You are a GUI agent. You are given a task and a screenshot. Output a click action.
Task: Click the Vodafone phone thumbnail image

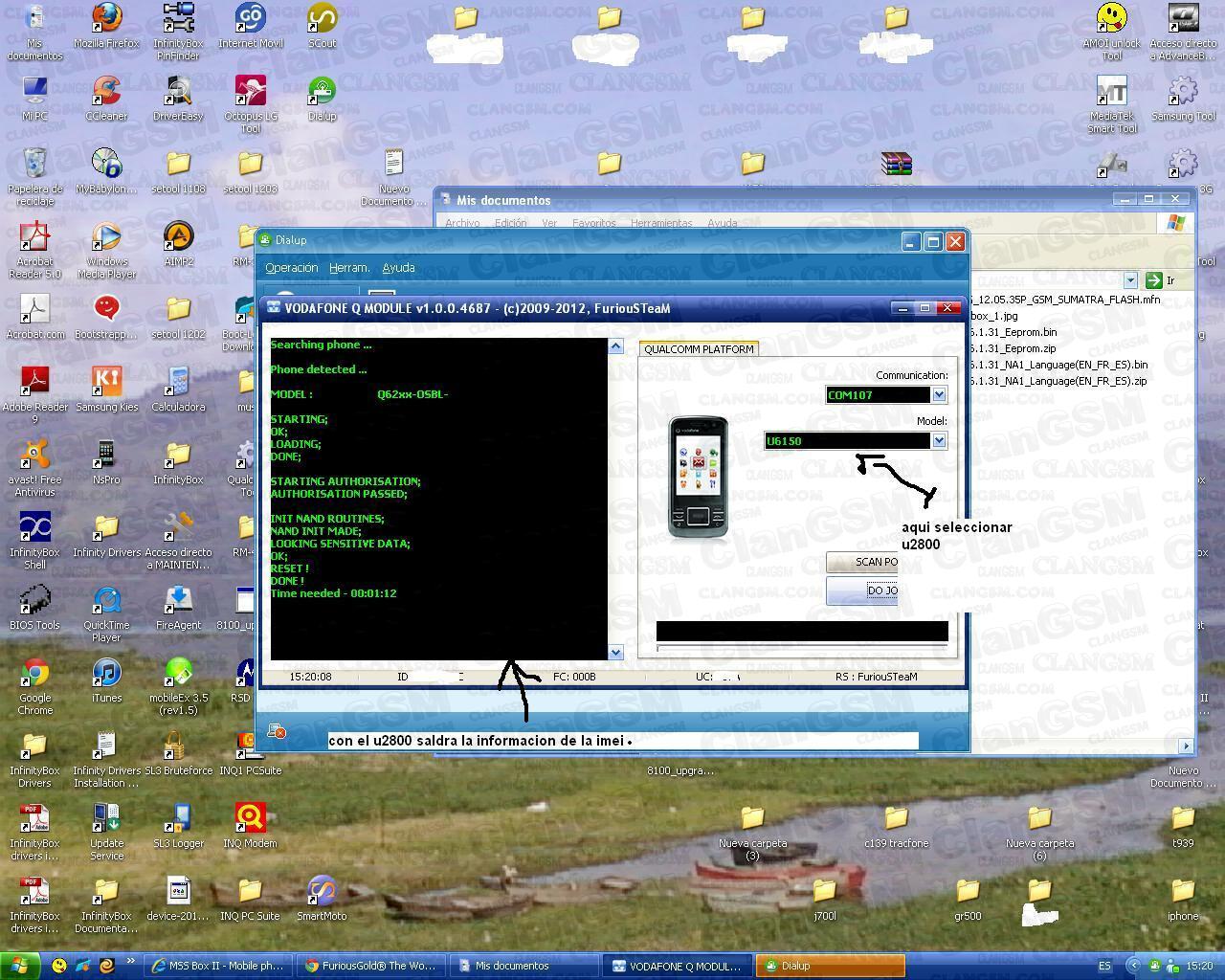coord(698,477)
